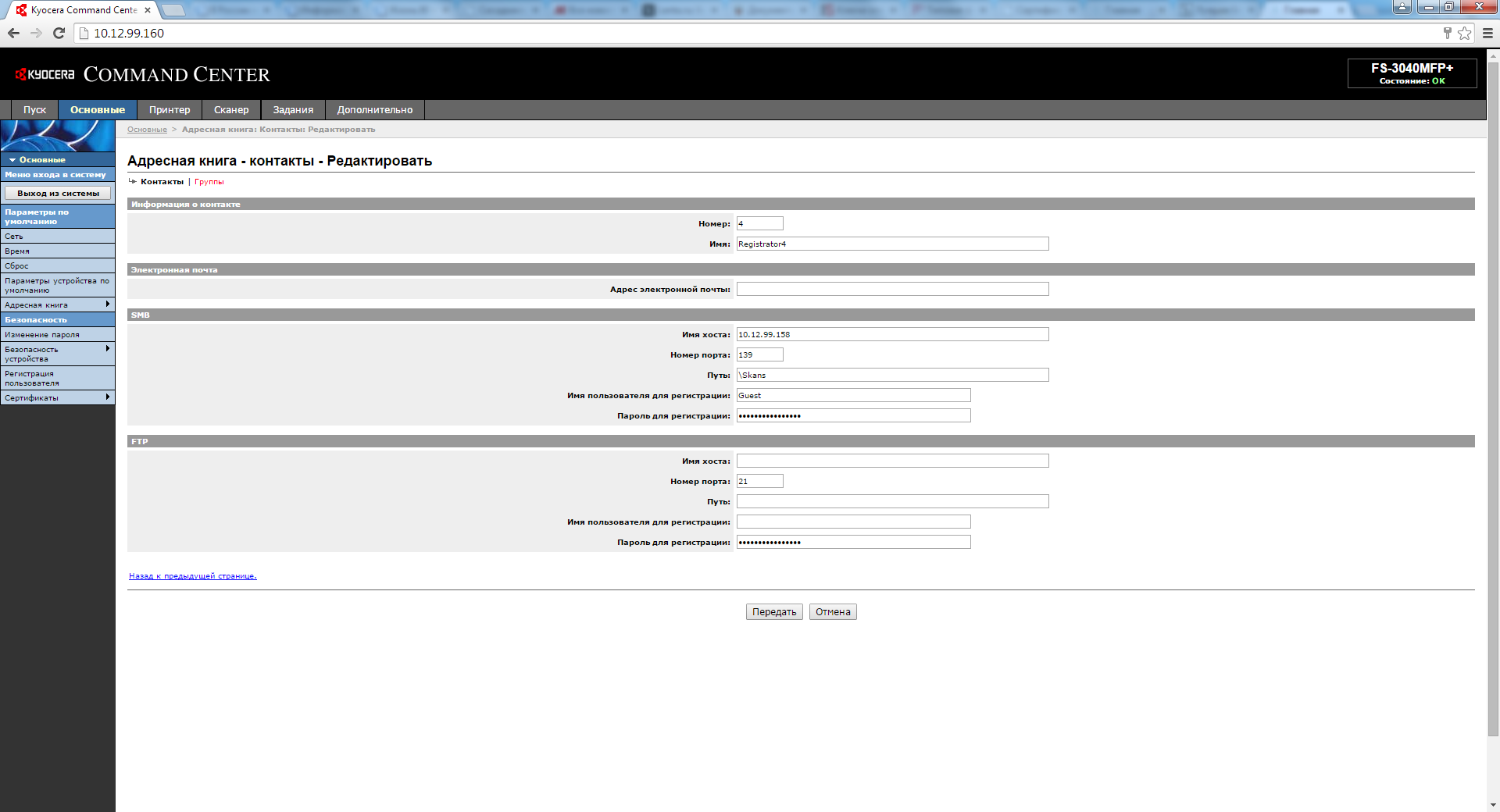This screenshot has width=1500, height=812.
Task: Open a new browser tab
Action: click(173, 10)
